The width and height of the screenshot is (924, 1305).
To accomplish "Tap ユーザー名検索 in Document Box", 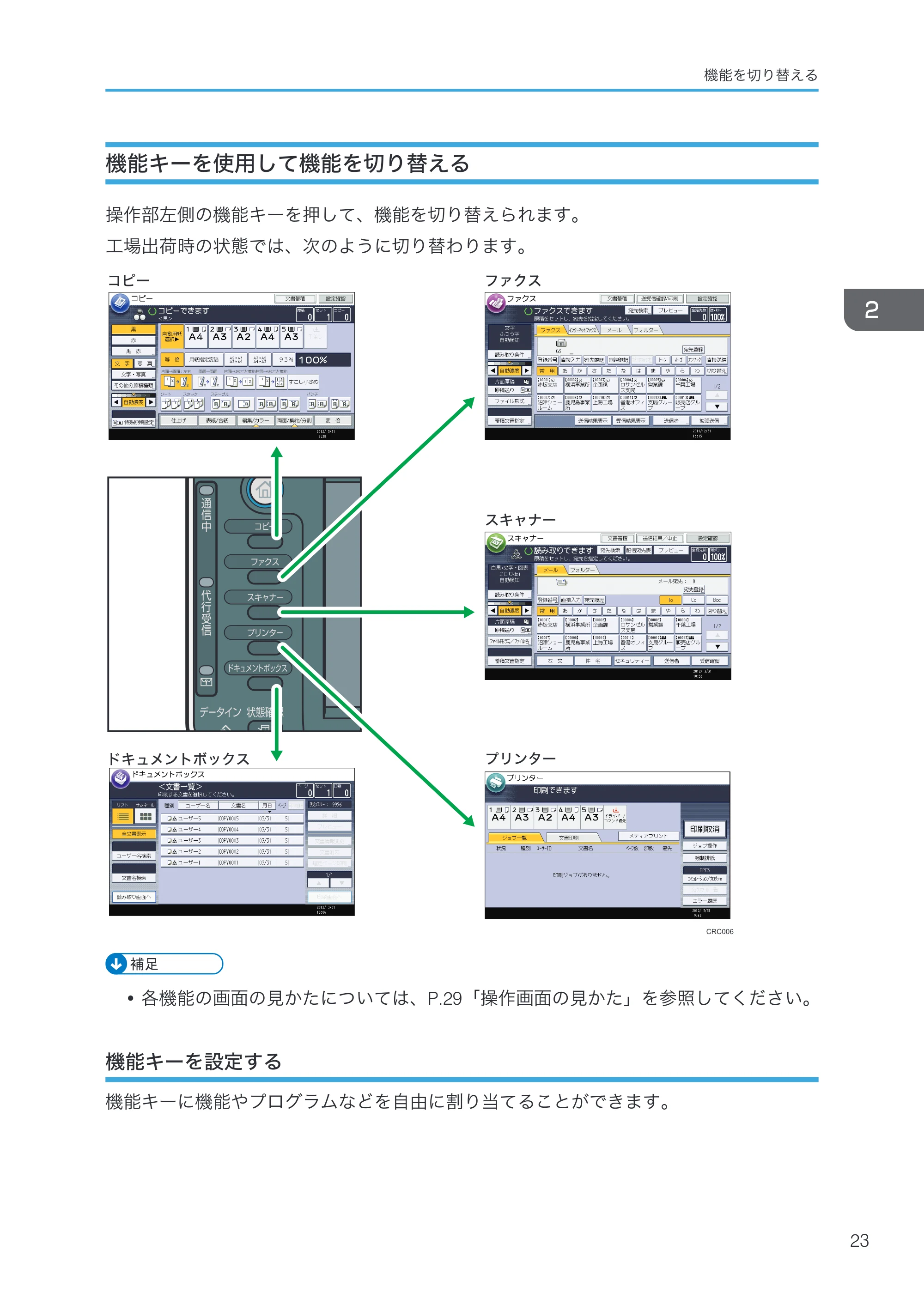I will click(134, 856).
